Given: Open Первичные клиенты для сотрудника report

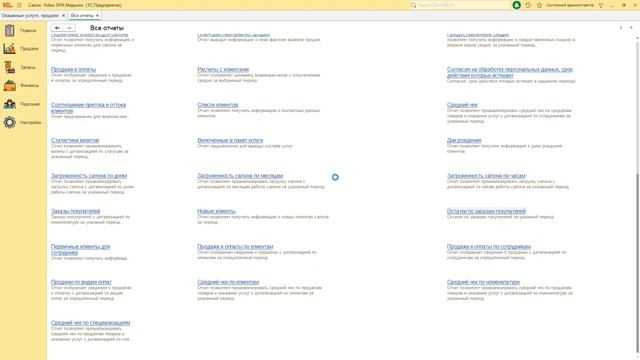Looking at the screenshot, I should [80, 249].
